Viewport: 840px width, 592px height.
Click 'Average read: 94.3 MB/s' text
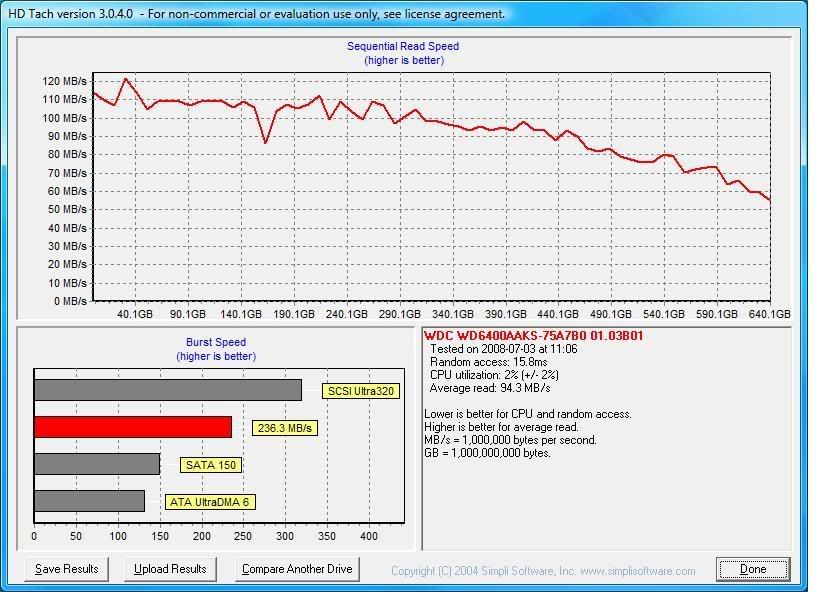tap(490, 388)
